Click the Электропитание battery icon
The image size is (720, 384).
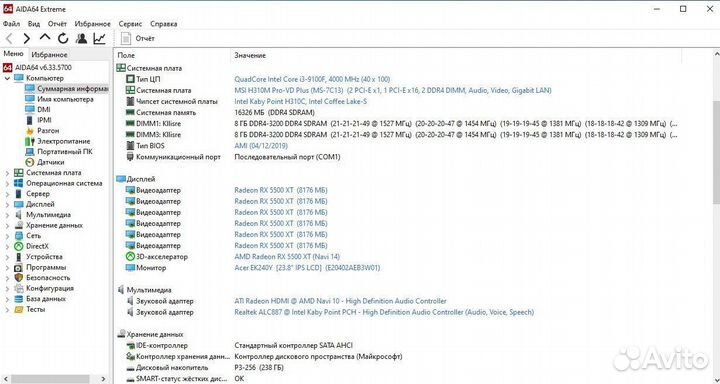point(30,141)
